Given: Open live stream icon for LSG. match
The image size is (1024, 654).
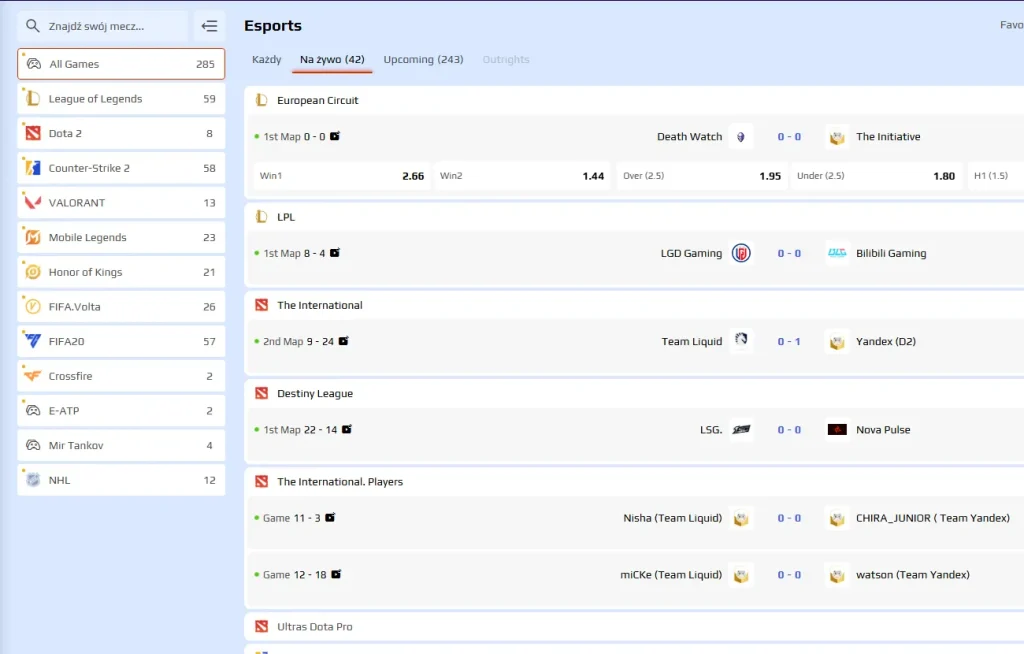Looking at the screenshot, I should 347,429.
